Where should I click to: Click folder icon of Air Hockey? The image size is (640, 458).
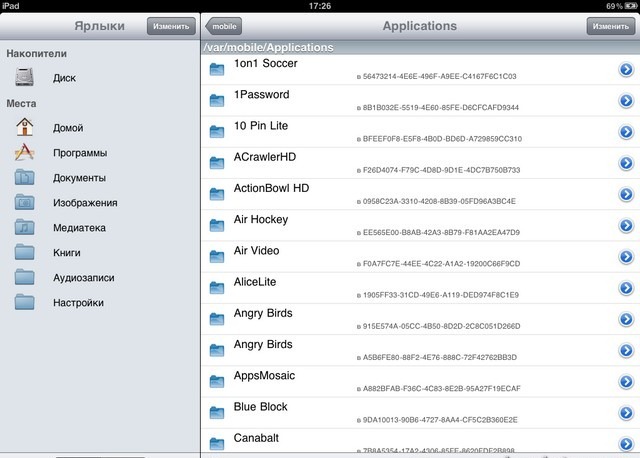pyautogui.click(x=217, y=225)
